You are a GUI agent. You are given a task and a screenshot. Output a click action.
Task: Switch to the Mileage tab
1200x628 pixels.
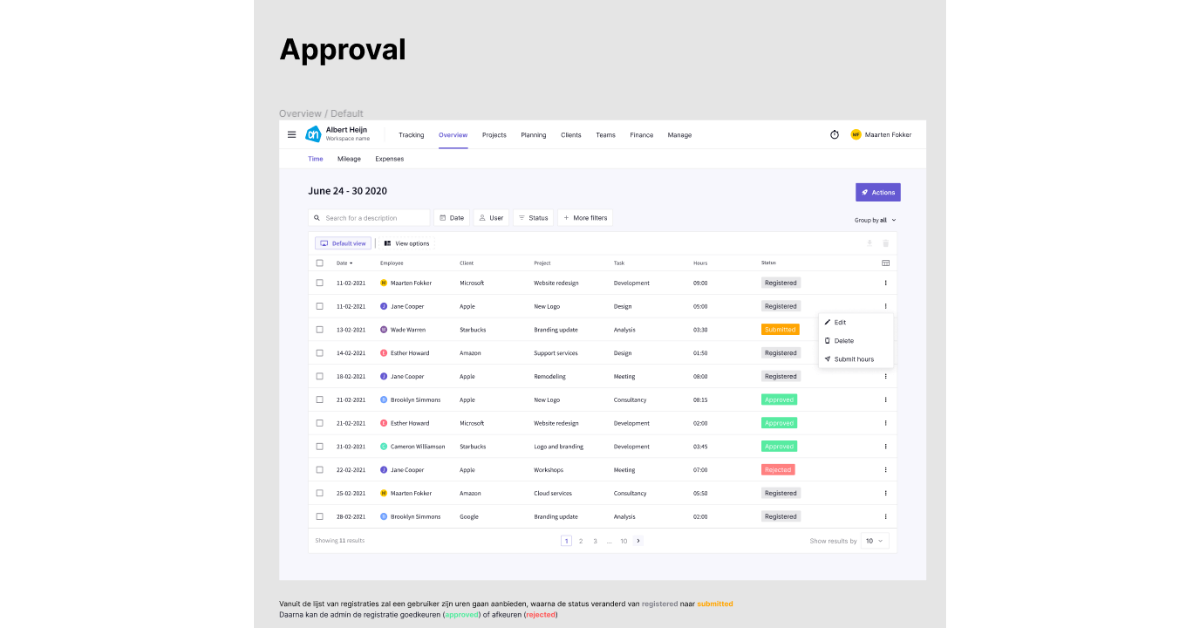pyautogui.click(x=349, y=158)
